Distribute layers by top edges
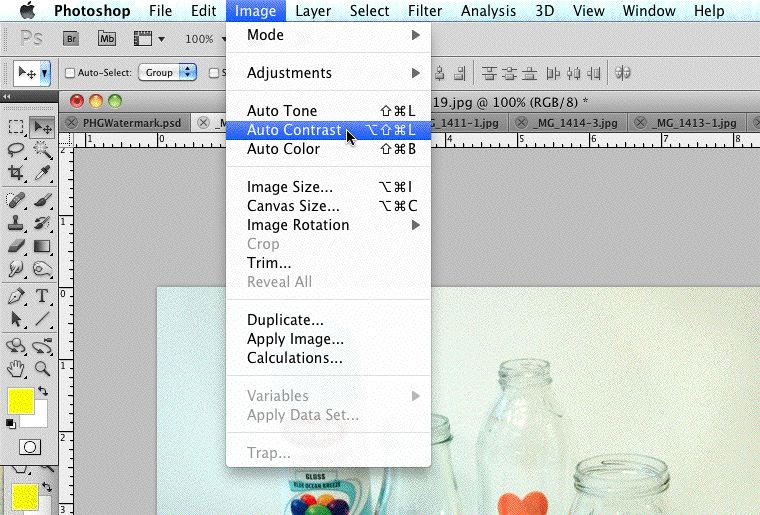The width and height of the screenshot is (760, 515). (x=489, y=73)
